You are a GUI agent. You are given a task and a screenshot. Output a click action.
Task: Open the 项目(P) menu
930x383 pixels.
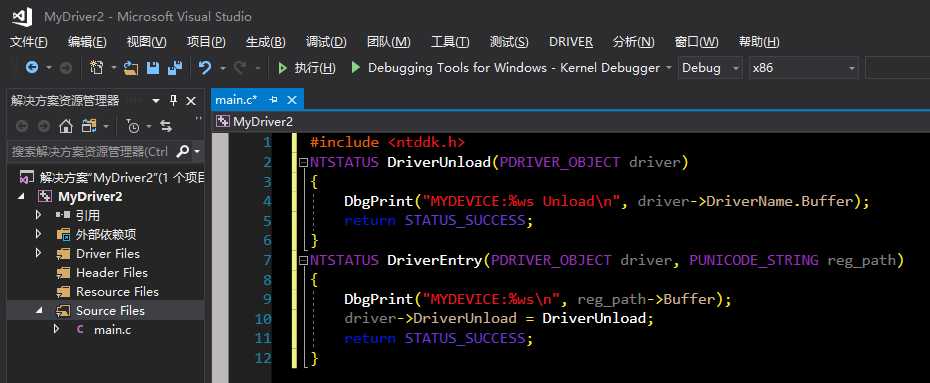tap(206, 42)
